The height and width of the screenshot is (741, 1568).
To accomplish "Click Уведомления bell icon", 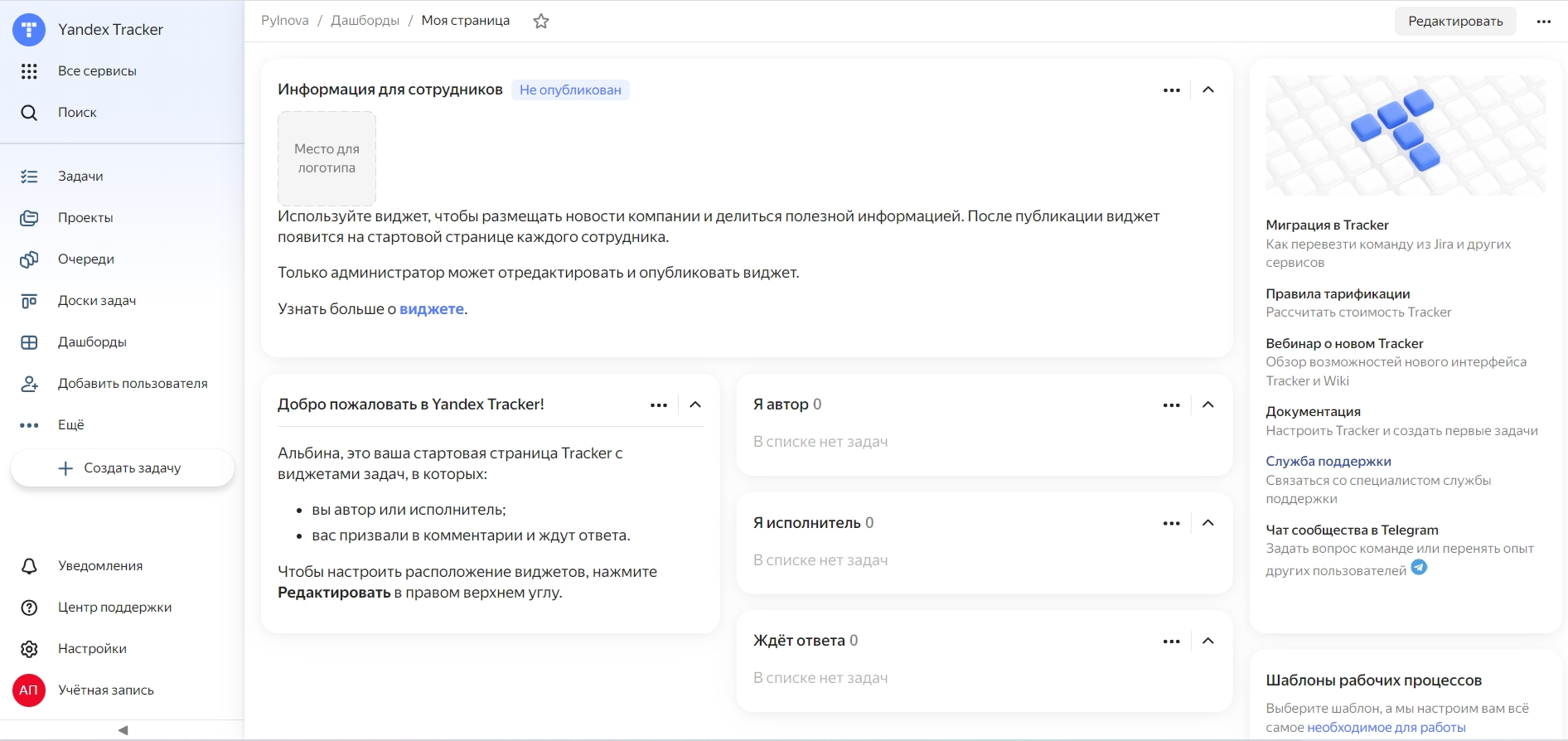I will (x=29, y=566).
